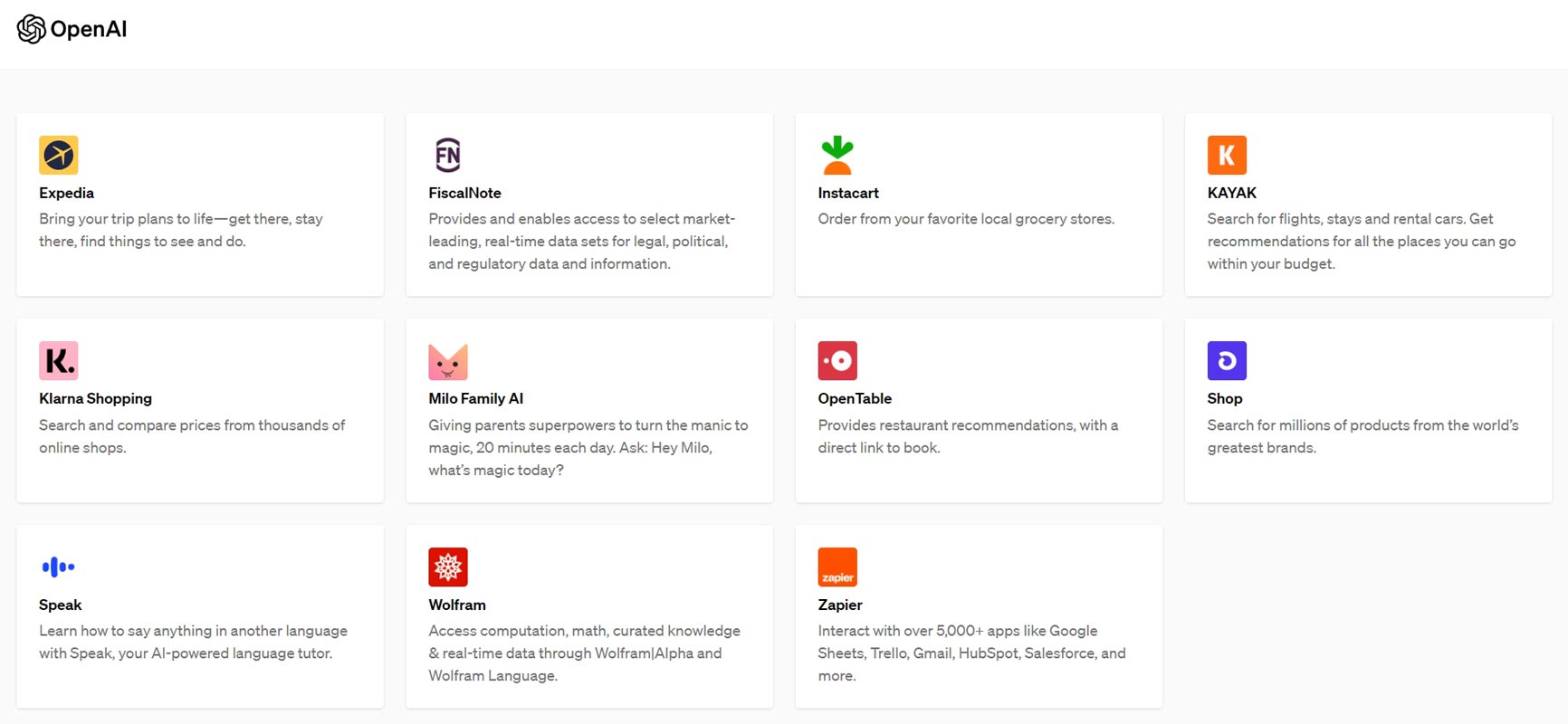The image size is (1568, 724).
Task: Open the Expedia plugin title
Action: point(66,193)
